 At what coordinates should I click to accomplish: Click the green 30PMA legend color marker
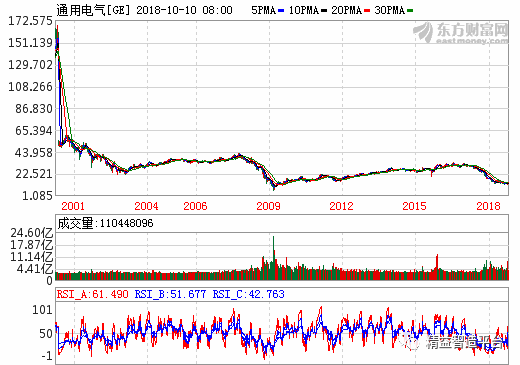(x=410, y=11)
